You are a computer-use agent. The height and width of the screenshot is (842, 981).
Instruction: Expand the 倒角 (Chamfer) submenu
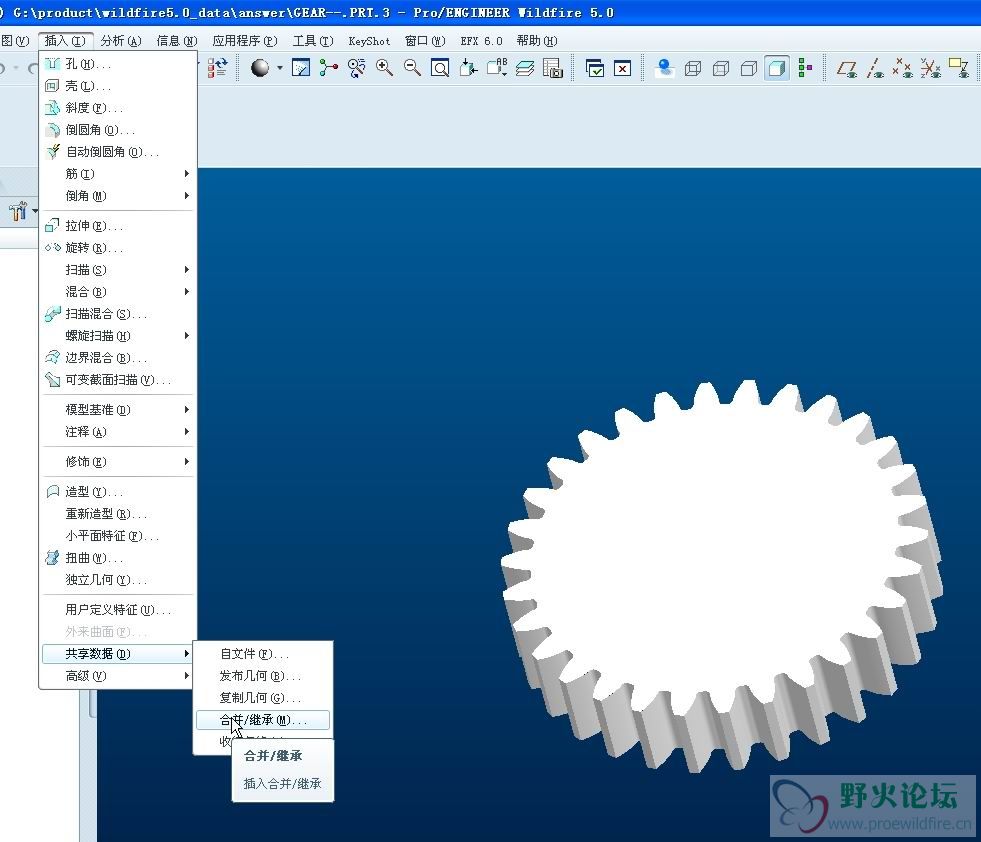pyautogui.click(x=118, y=195)
